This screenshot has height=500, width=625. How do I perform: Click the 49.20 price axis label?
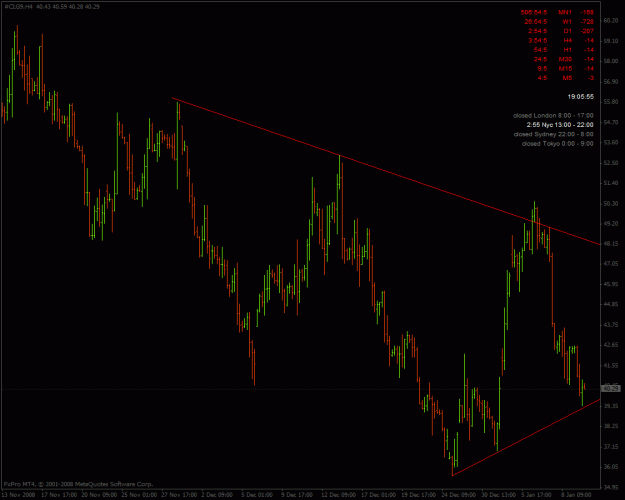tap(611, 224)
